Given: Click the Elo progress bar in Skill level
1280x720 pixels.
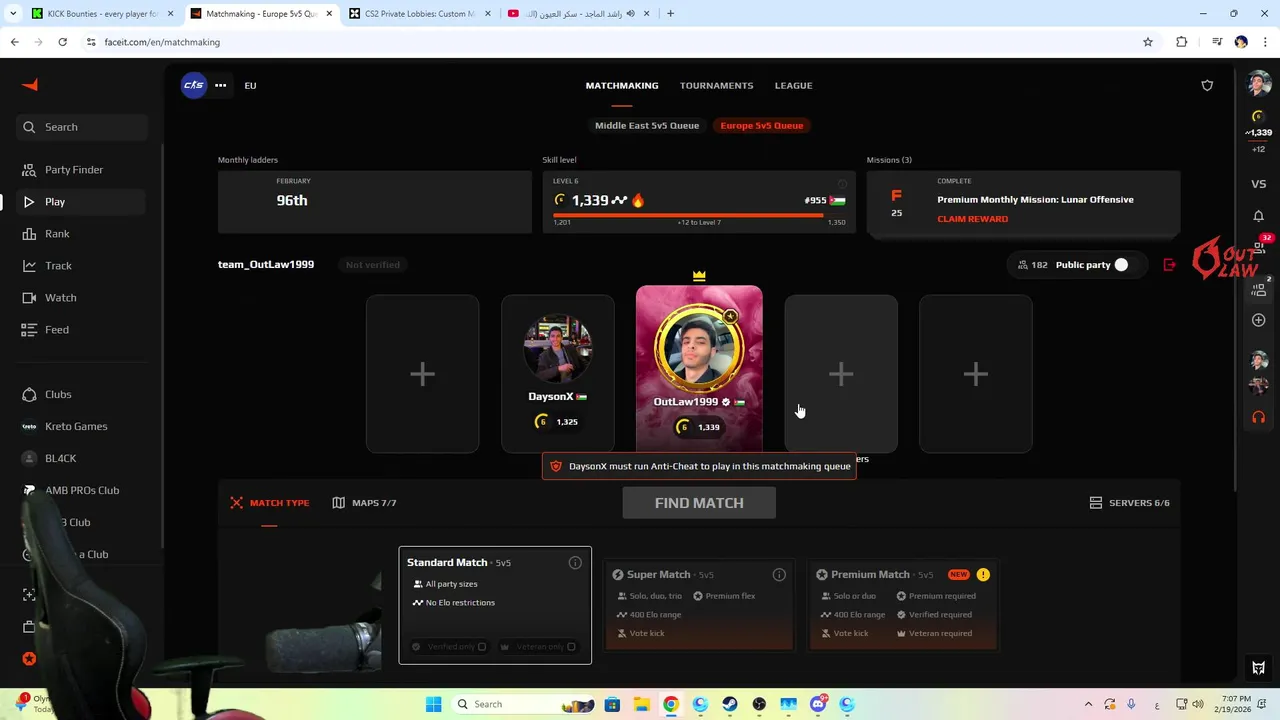Looking at the screenshot, I should (699, 214).
